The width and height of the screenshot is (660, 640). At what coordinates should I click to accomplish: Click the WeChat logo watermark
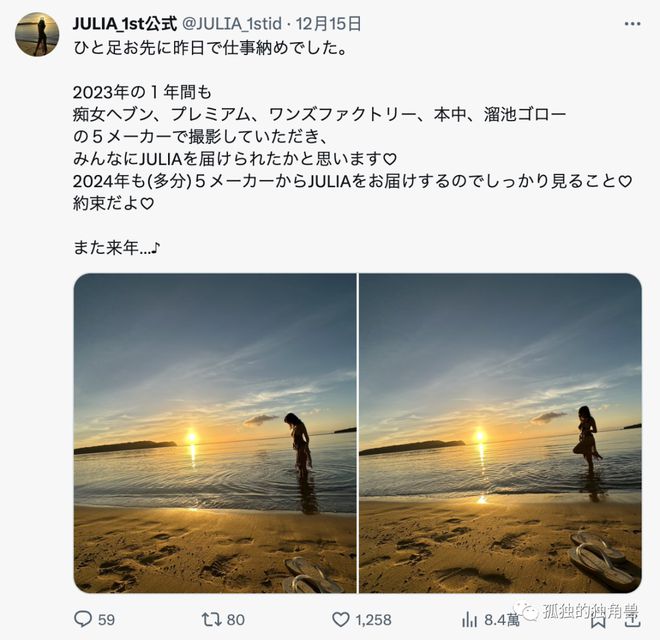pos(526,611)
